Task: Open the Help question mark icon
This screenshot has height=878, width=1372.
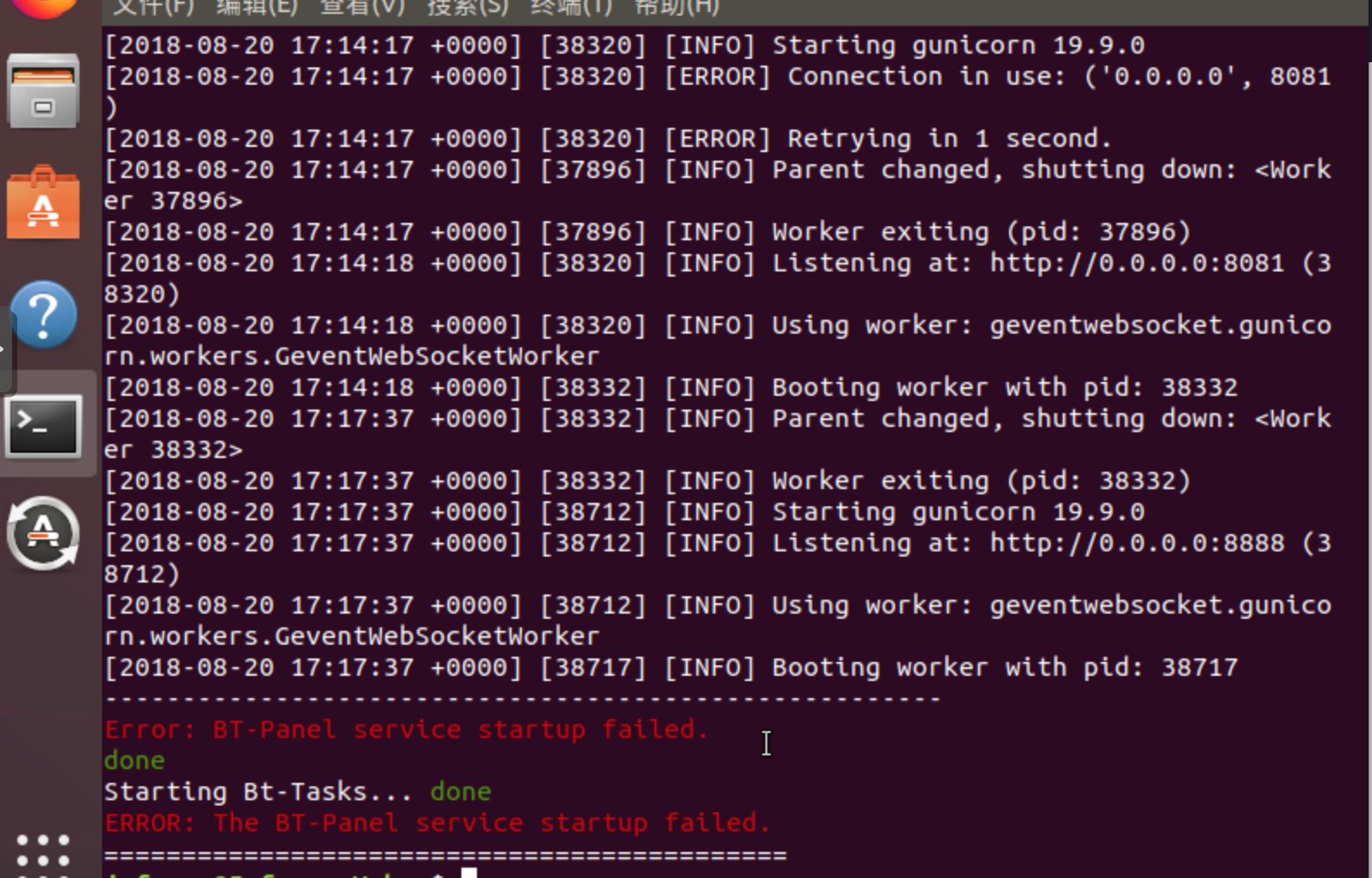Action: [43, 315]
